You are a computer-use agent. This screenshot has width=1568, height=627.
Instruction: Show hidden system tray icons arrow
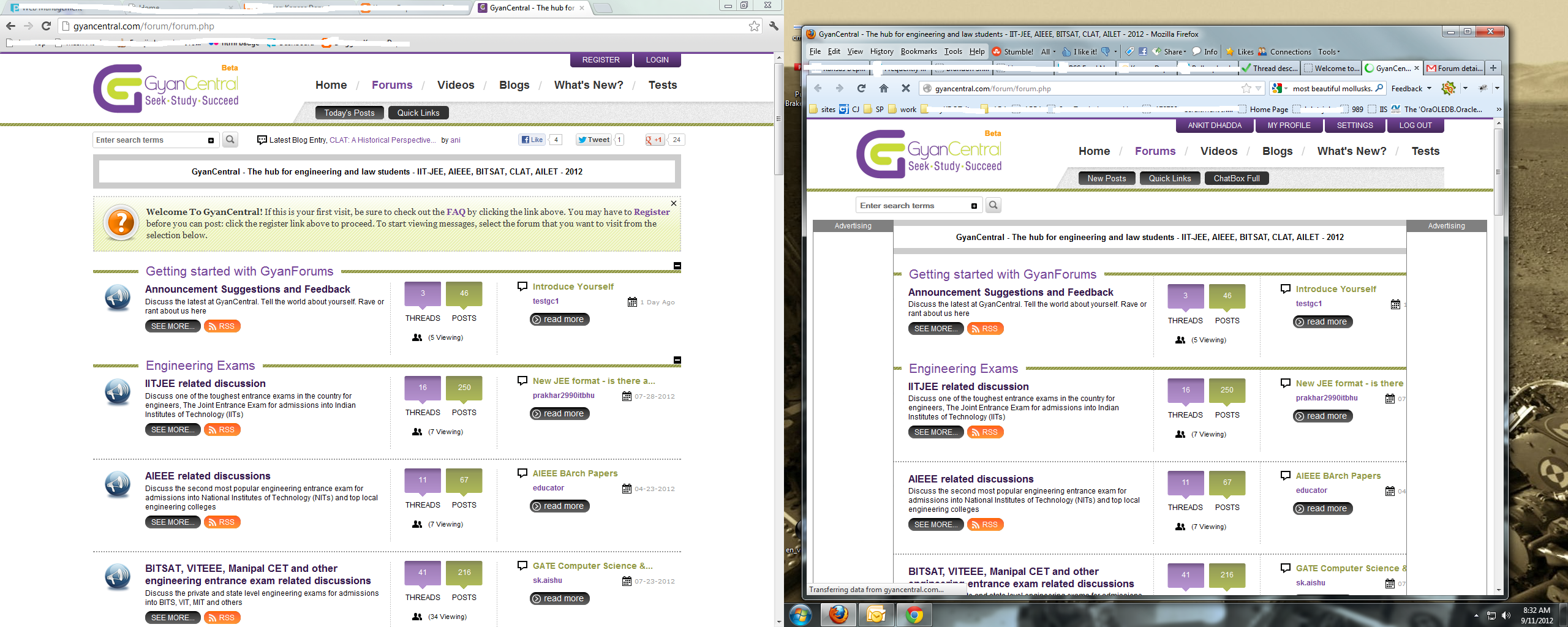(1476, 615)
